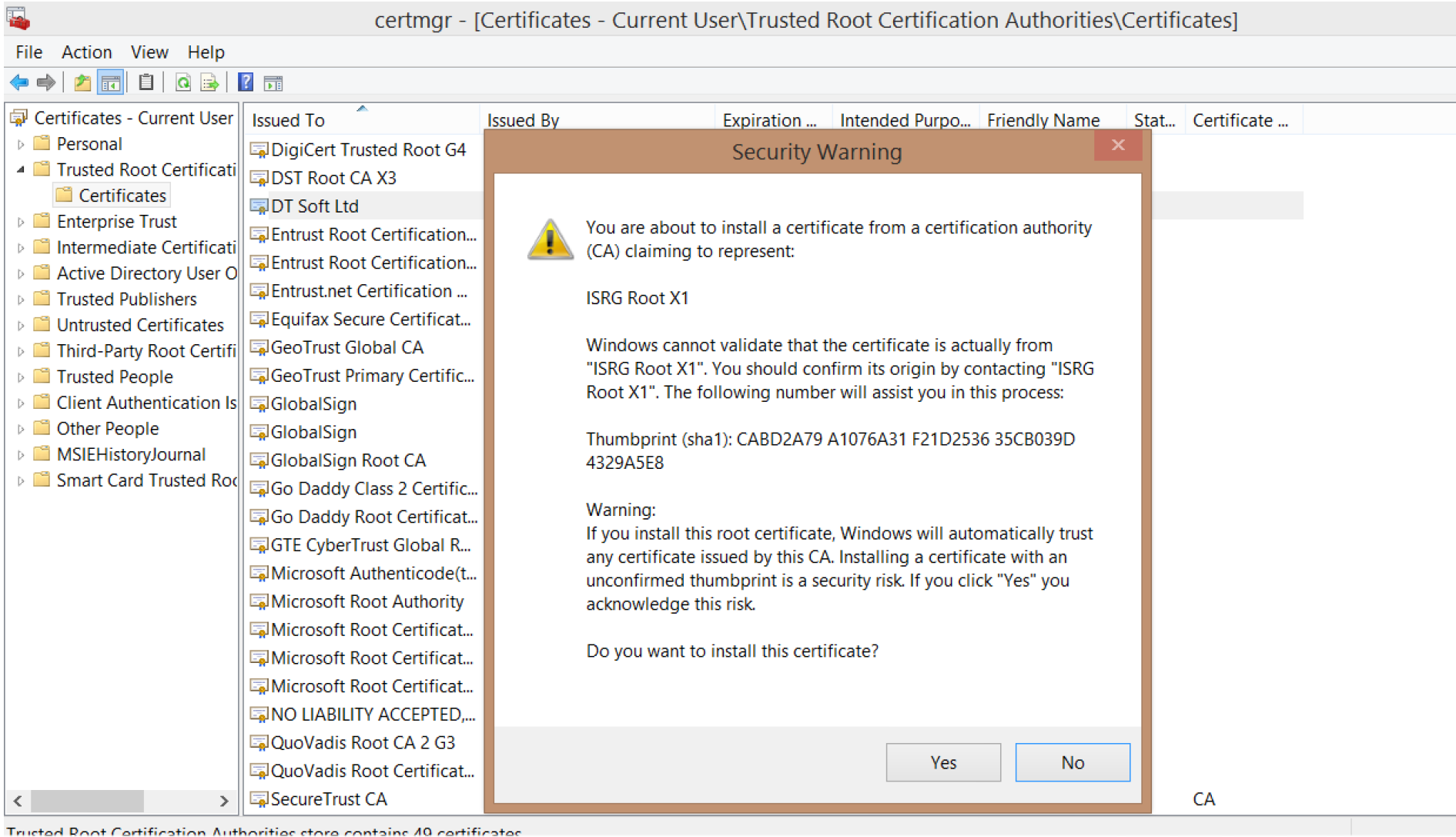The image size is (1456, 837).
Task: Click the GeoTrust Global CA certificate icon
Action: 259,348
